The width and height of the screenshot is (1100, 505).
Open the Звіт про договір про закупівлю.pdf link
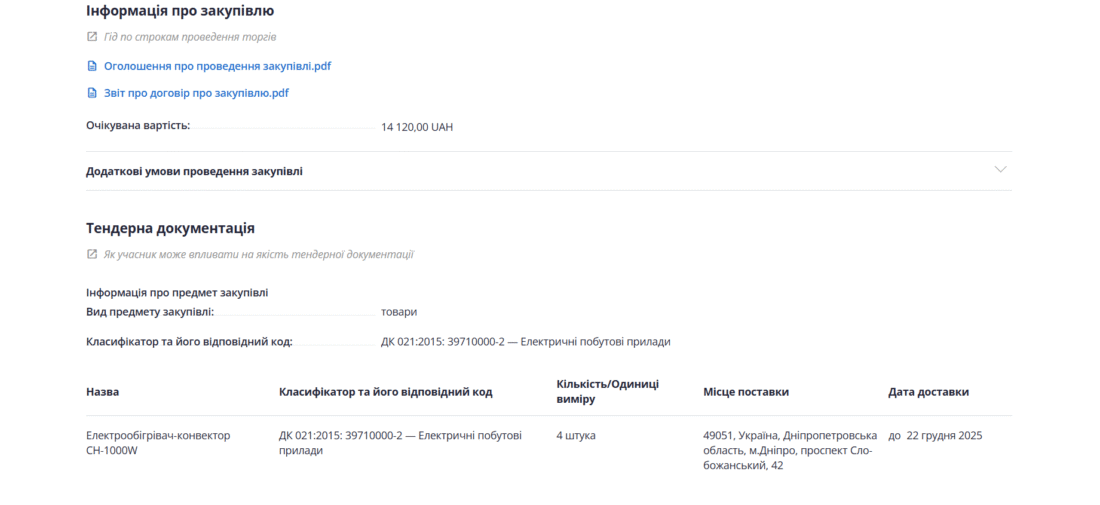click(196, 93)
